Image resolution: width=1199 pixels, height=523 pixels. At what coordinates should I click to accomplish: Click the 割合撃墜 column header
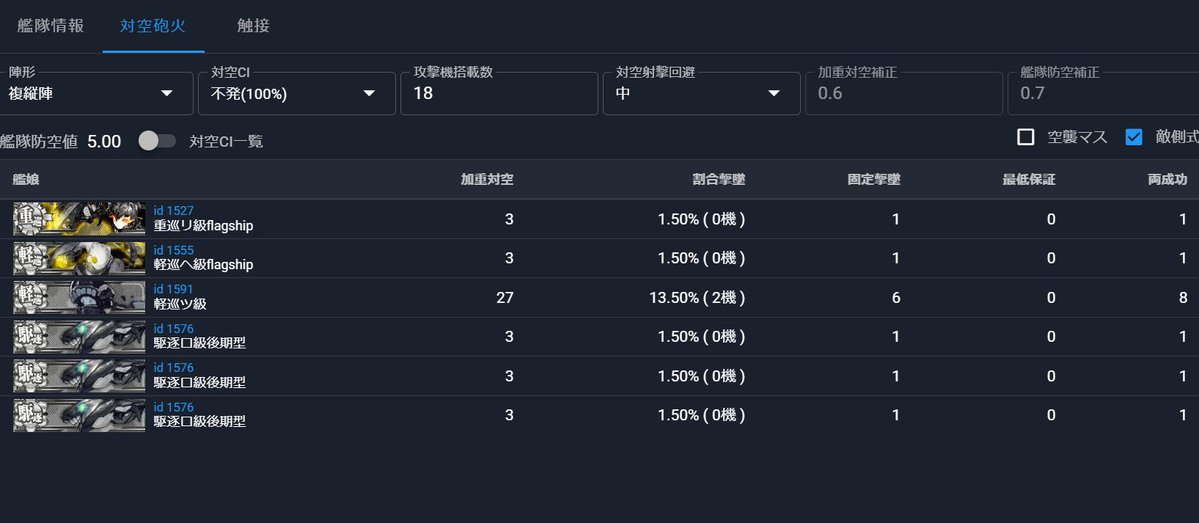tap(717, 180)
